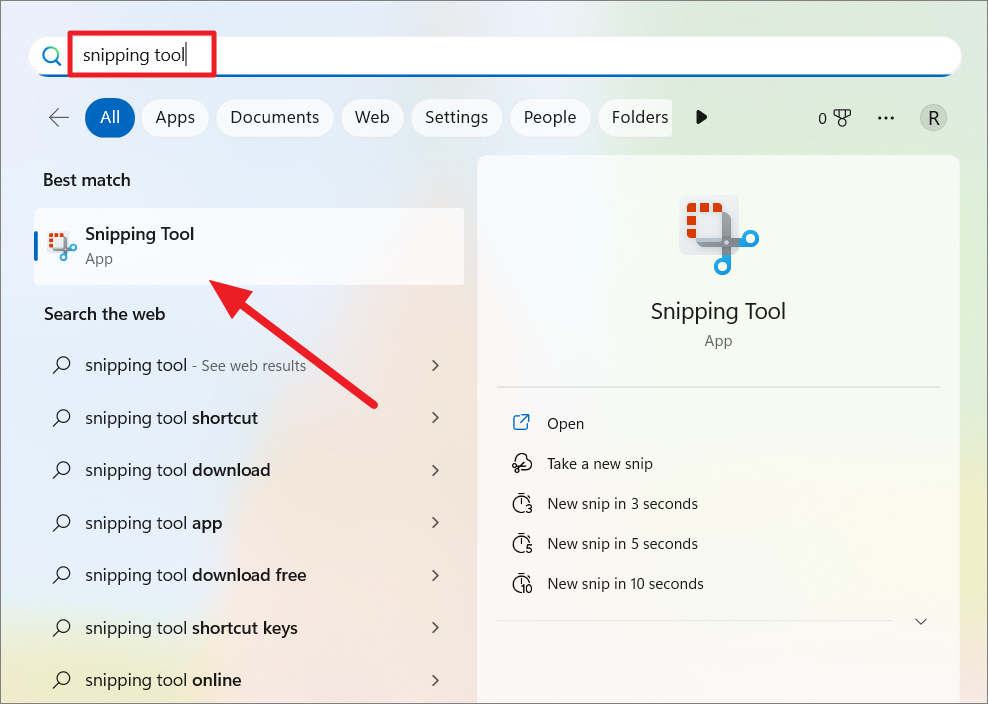The width and height of the screenshot is (988, 704).
Task: Click search icon beside 'snipping tool download free'
Action: click(x=62, y=574)
